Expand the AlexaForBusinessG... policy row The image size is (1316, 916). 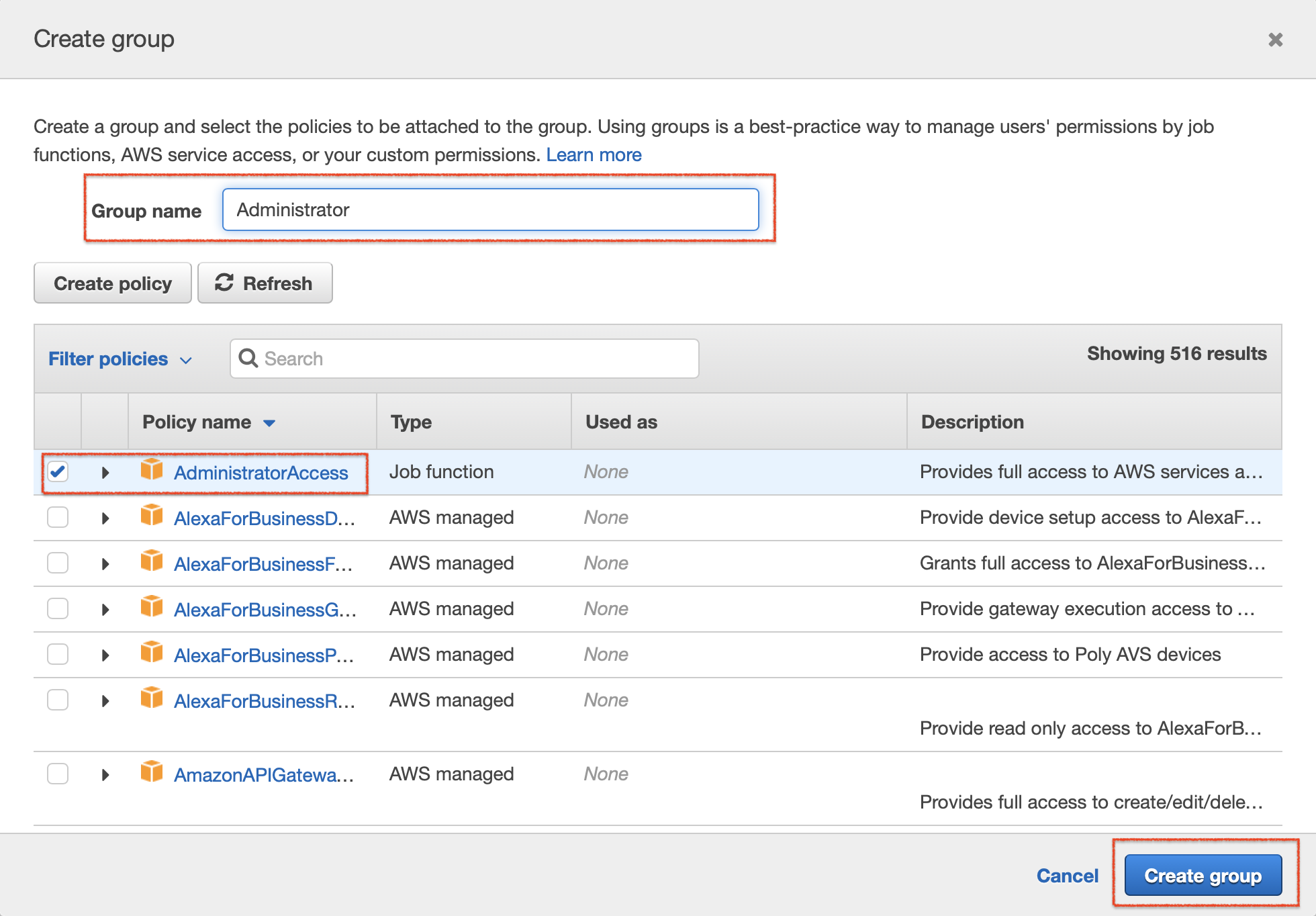coord(105,610)
